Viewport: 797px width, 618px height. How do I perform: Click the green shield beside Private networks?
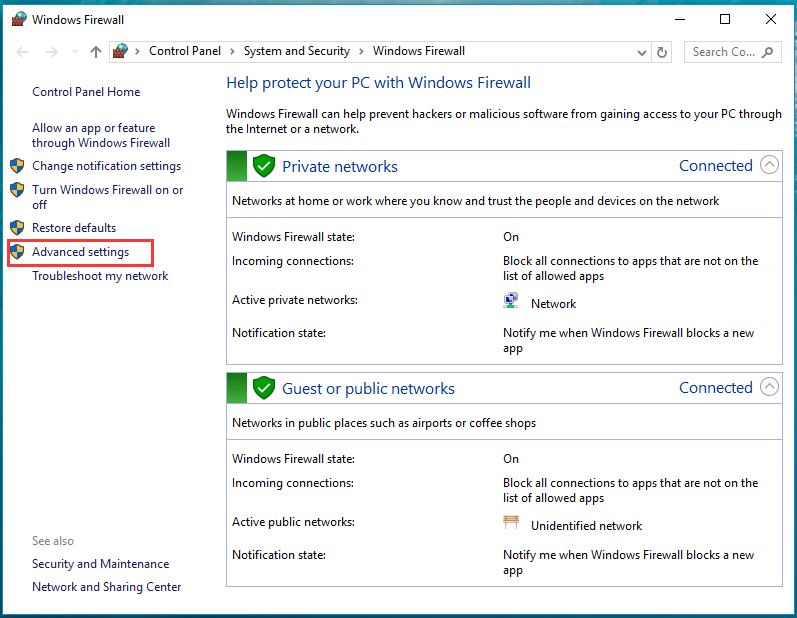coord(264,166)
